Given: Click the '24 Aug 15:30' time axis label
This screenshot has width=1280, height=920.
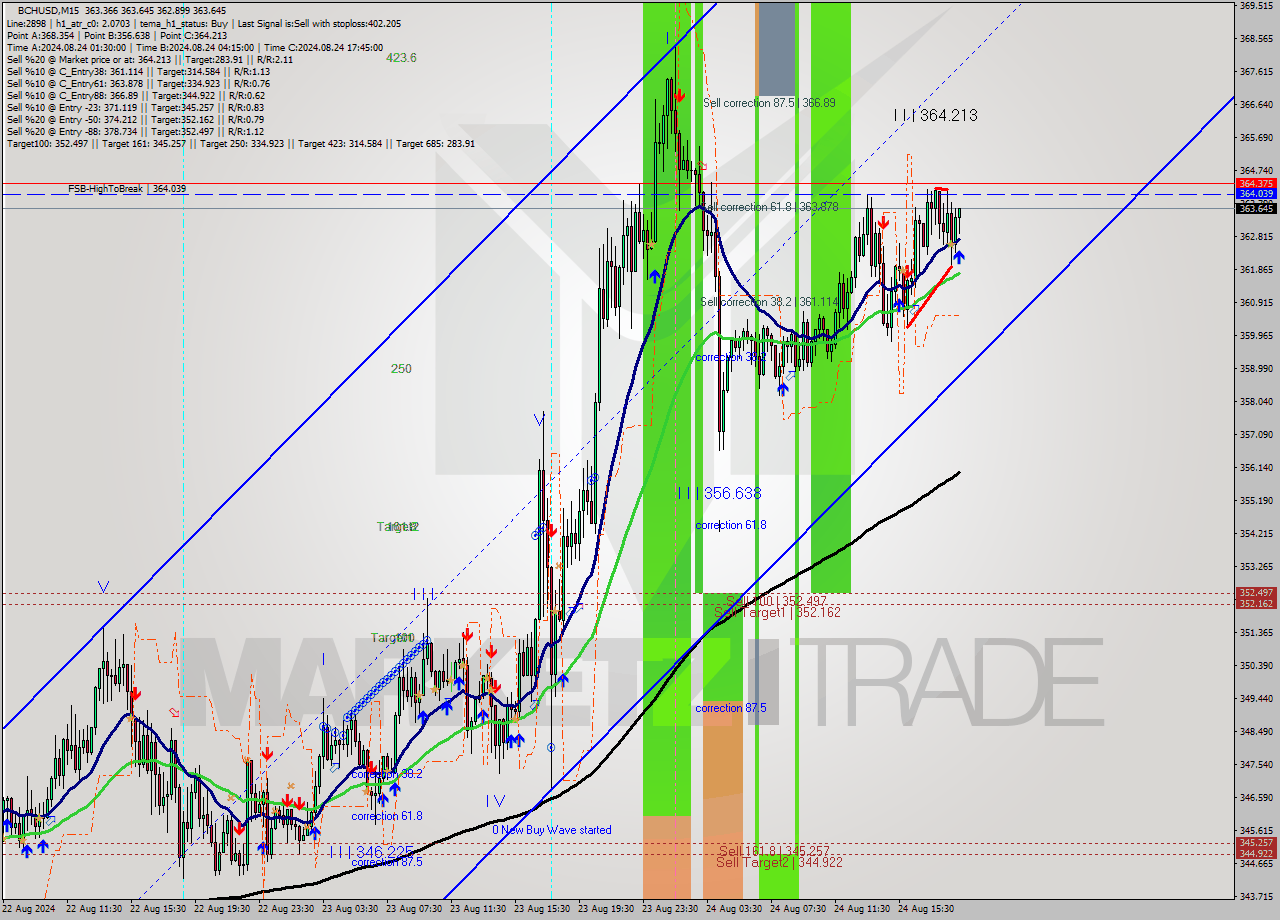Looking at the screenshot, I should (928, 909).
